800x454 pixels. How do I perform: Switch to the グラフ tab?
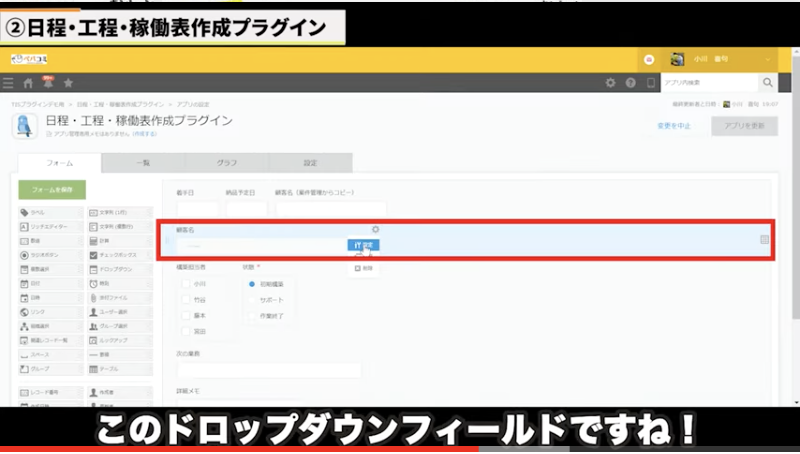[x=227, y=163]
